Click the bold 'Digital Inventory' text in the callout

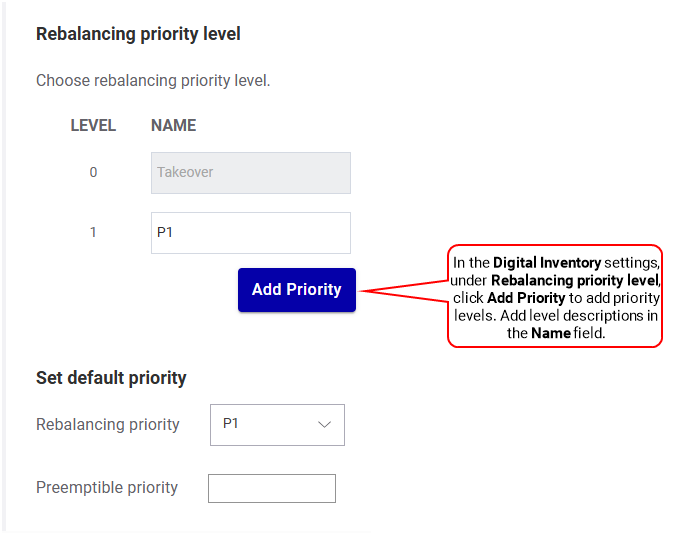point(547,263)
